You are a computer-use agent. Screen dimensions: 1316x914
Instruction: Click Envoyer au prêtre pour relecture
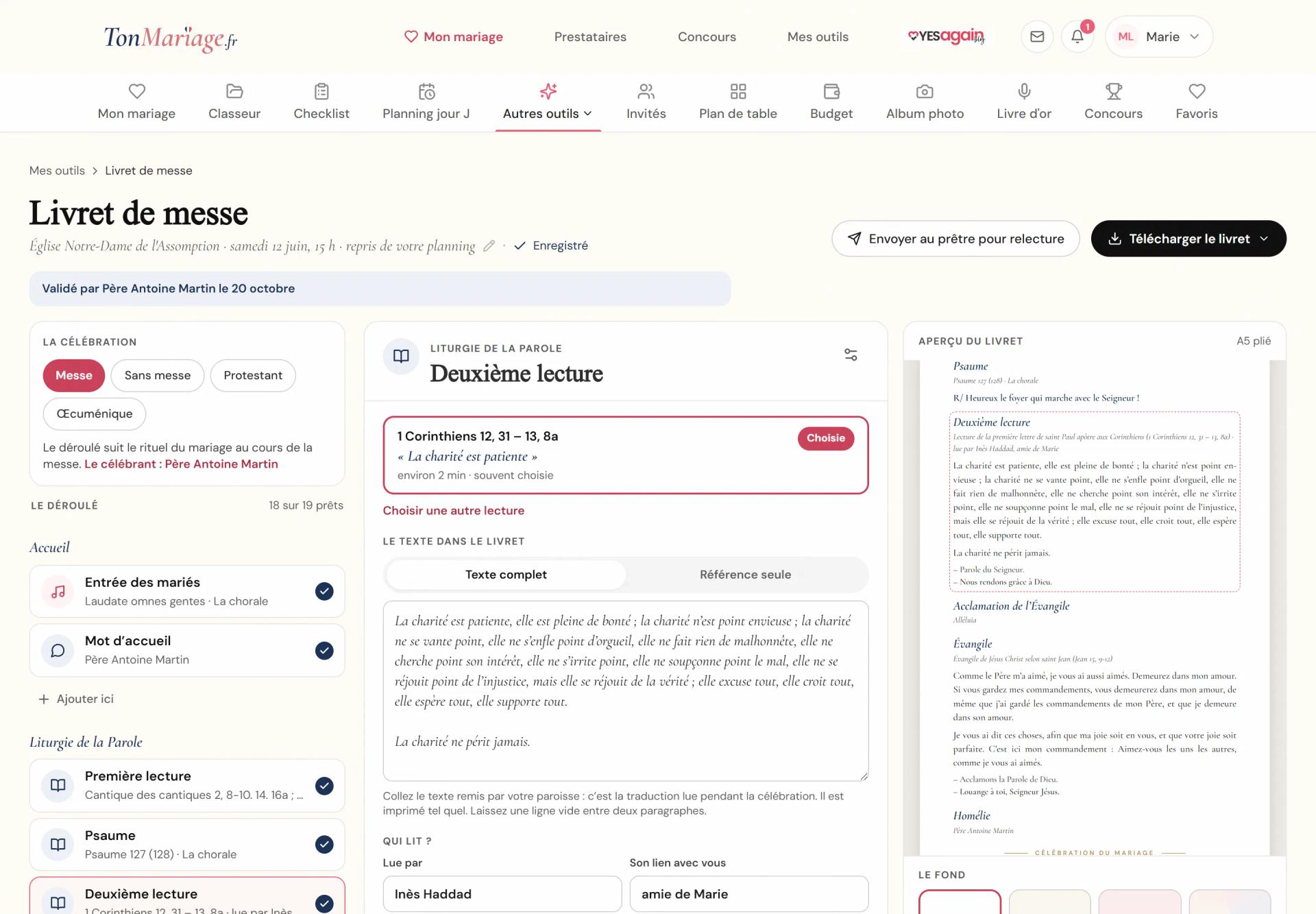[955, 239]
